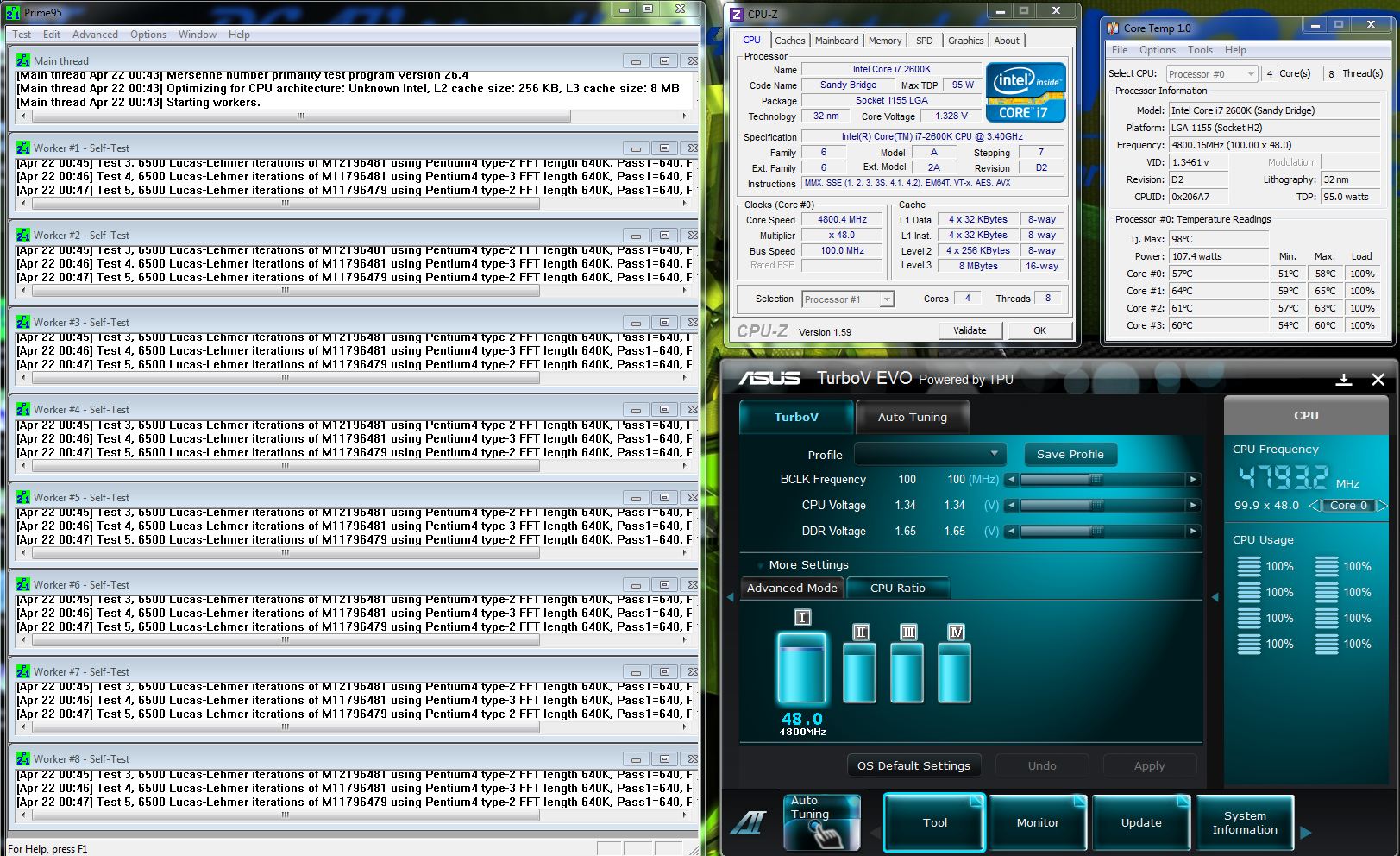Click the DDR Voltage slider track
1400x856 pixels.
(1102, 532)
